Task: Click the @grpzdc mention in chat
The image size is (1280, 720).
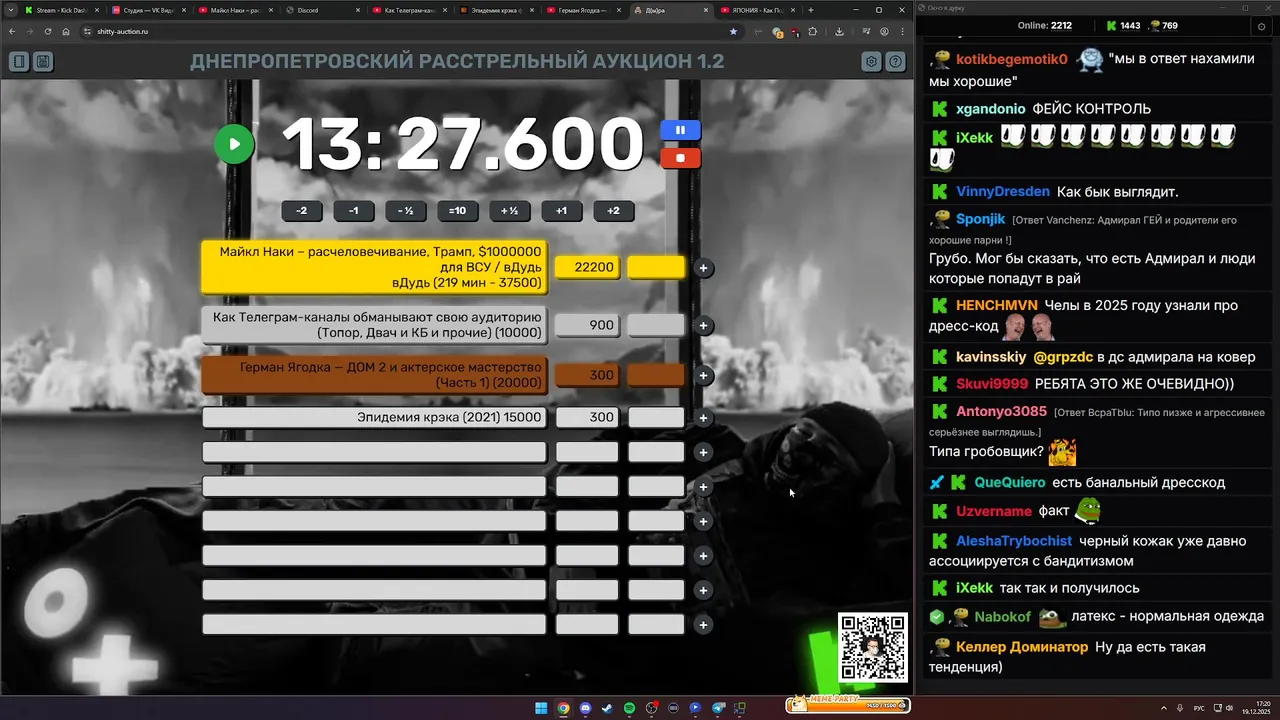Action: (x=1063, y=357)
